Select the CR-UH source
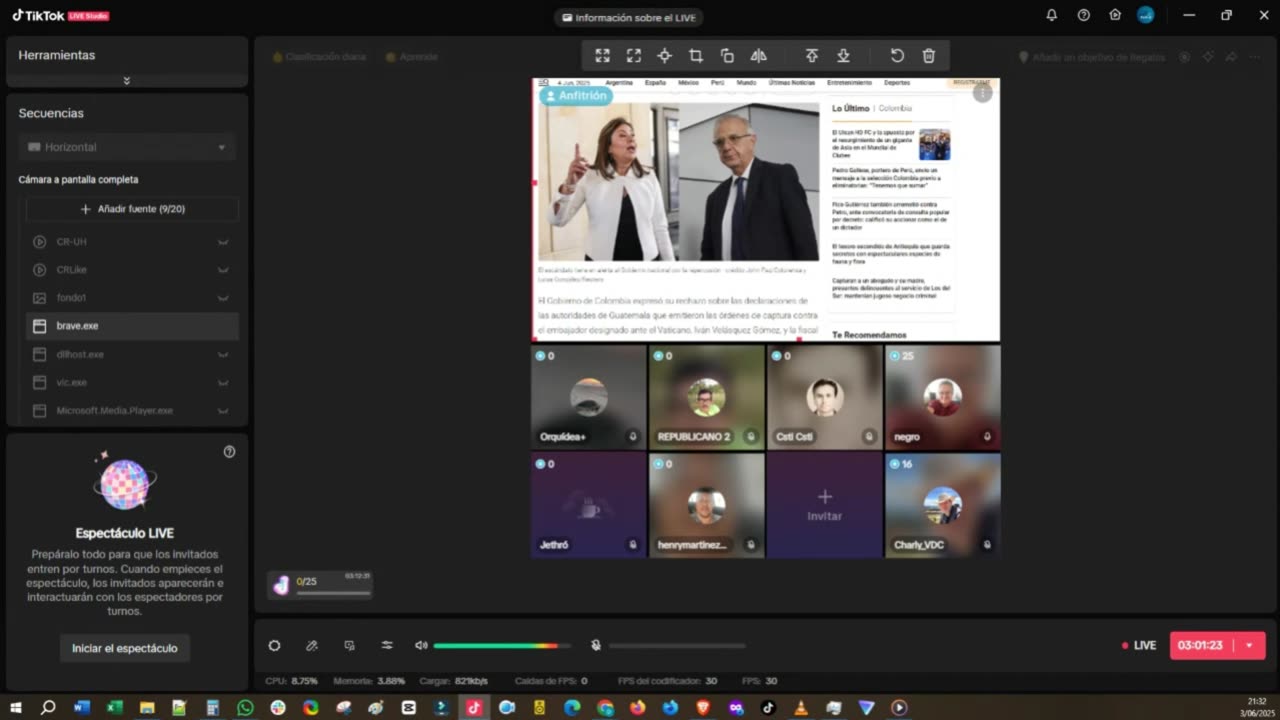Screen dimensions: 1280x720 point(72,242)
